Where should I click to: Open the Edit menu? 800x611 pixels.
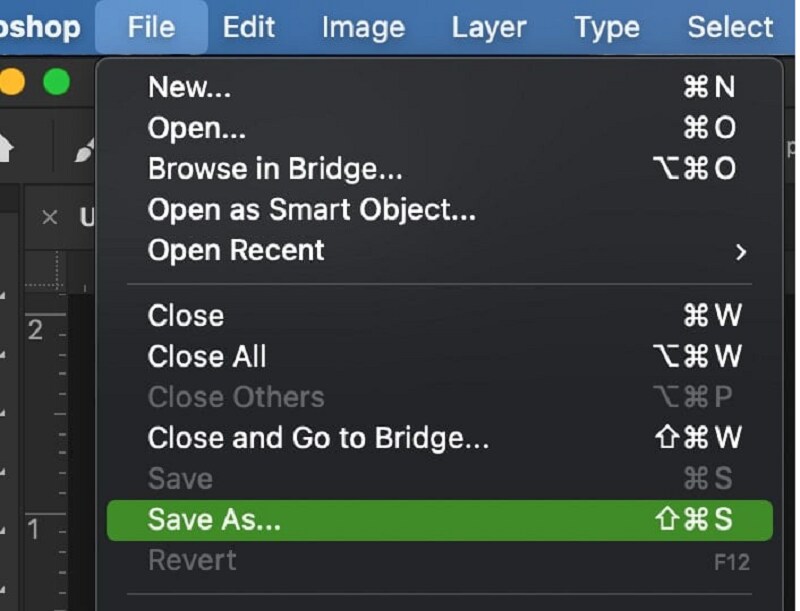249,27
